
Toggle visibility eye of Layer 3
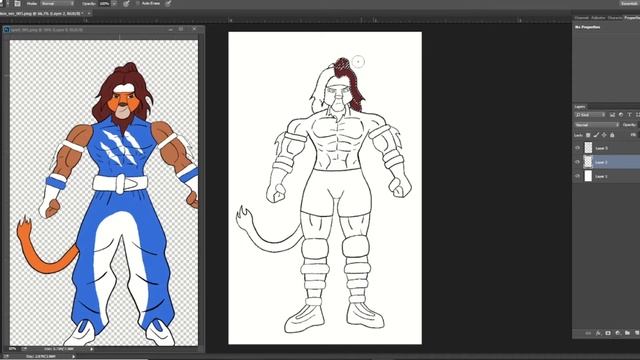577,148
